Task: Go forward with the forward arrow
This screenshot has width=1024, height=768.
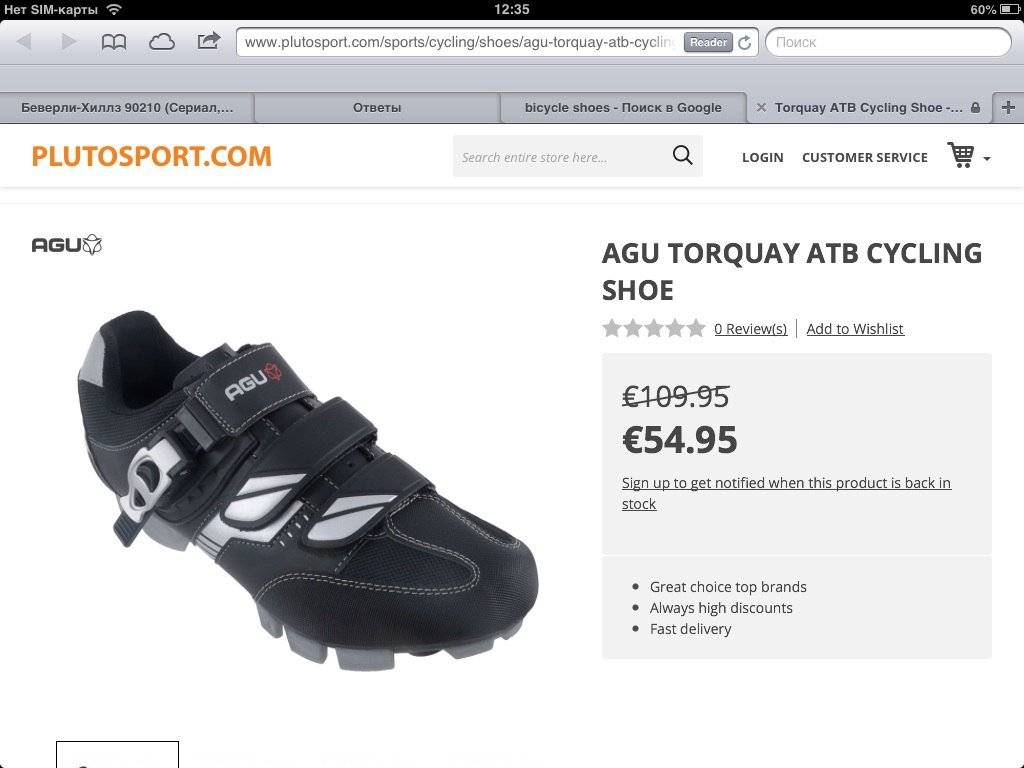Action: tap(69, 42)
